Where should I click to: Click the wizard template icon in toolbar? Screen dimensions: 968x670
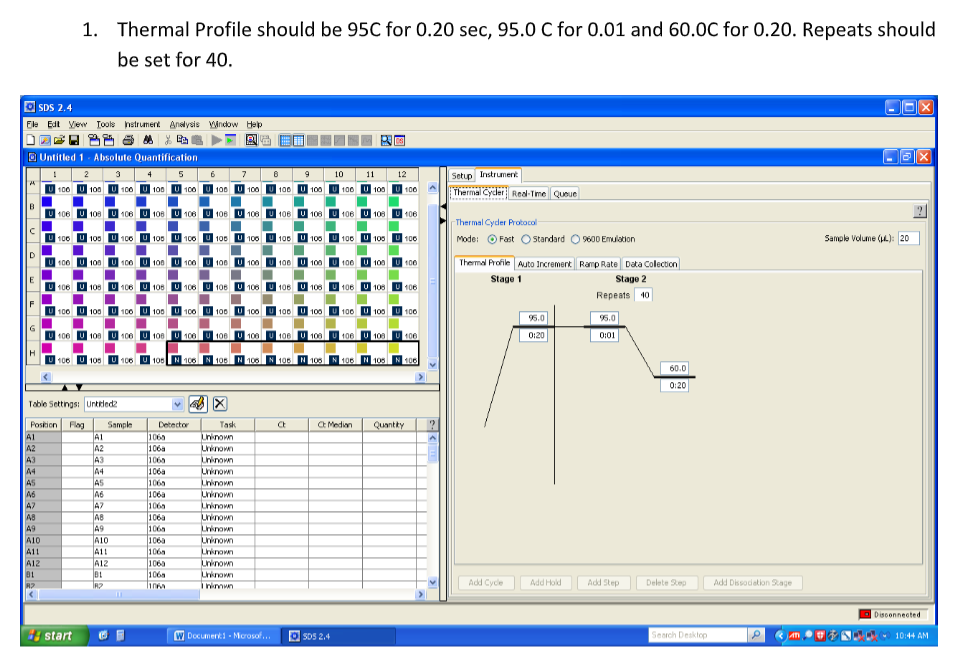[45, 141]
